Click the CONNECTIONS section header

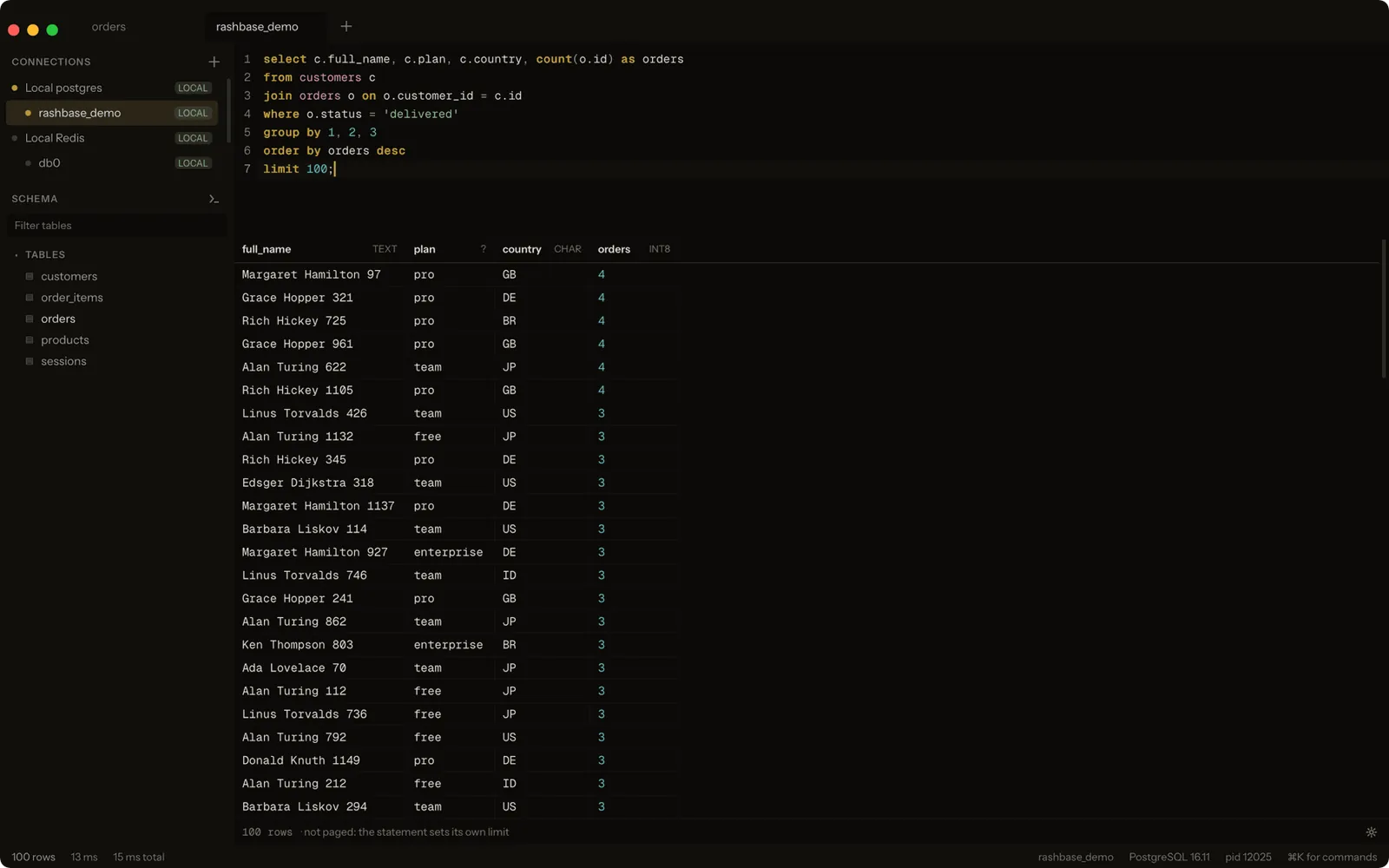pos(51,62)
